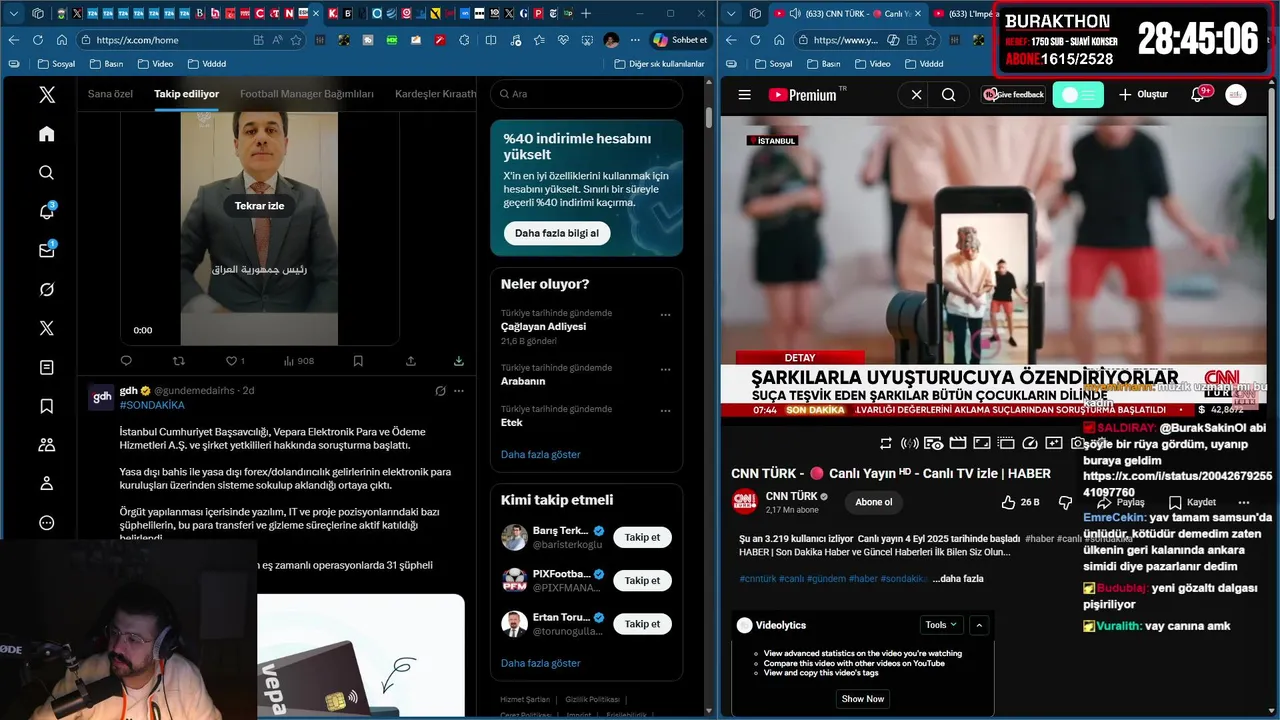The width and height of the screenshot is (1280, 720).
Task: Open Sohbet et Copilot button
Action: [679, 40]
